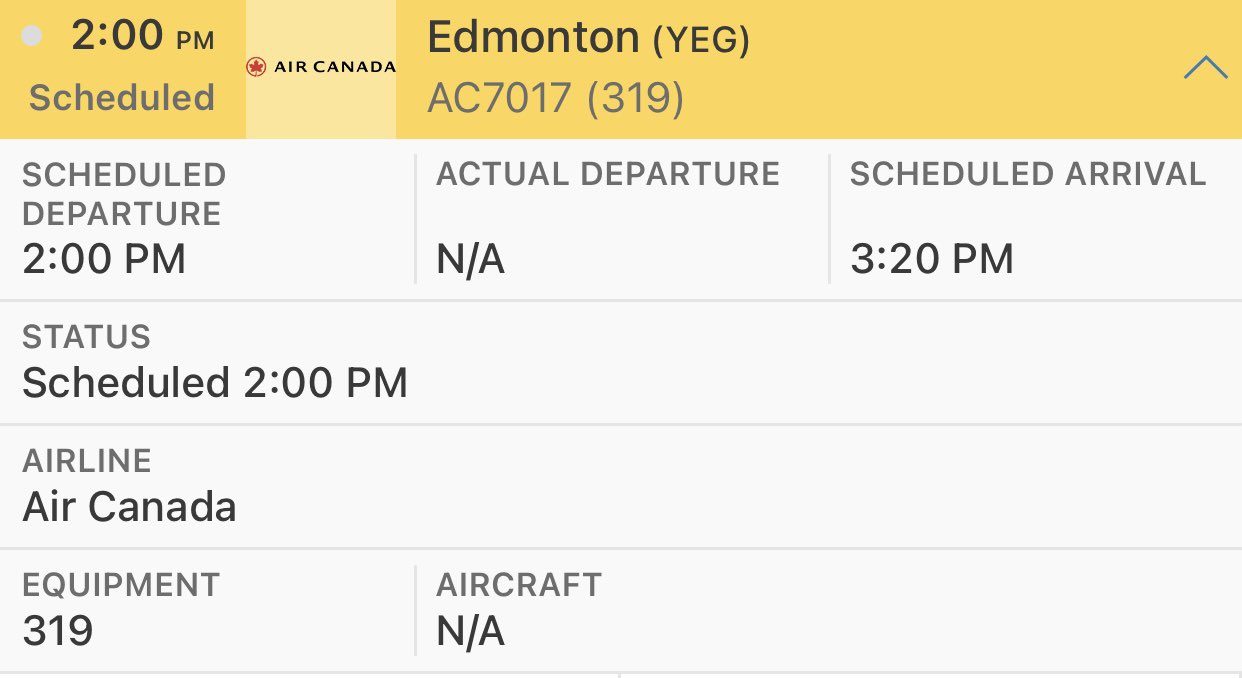This screenshot has height=678, width=1242.
Task: Tap the AIRLINE heading label
Action: point(87,461)
